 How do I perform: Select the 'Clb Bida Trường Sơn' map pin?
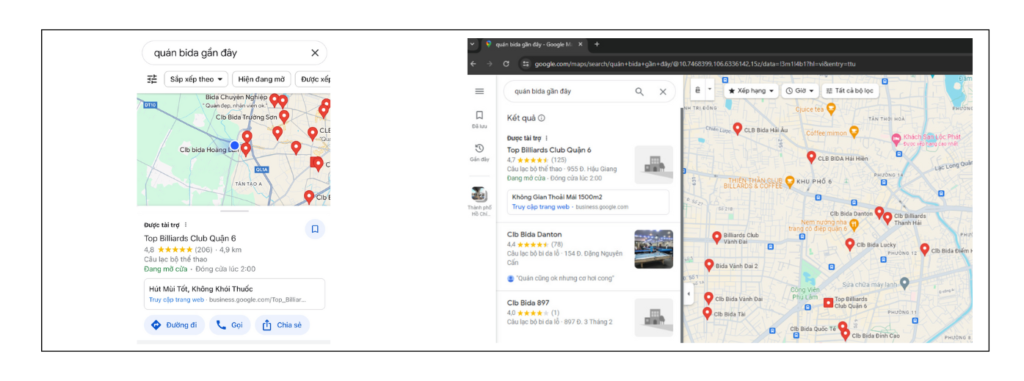click(x=284, y=117)
